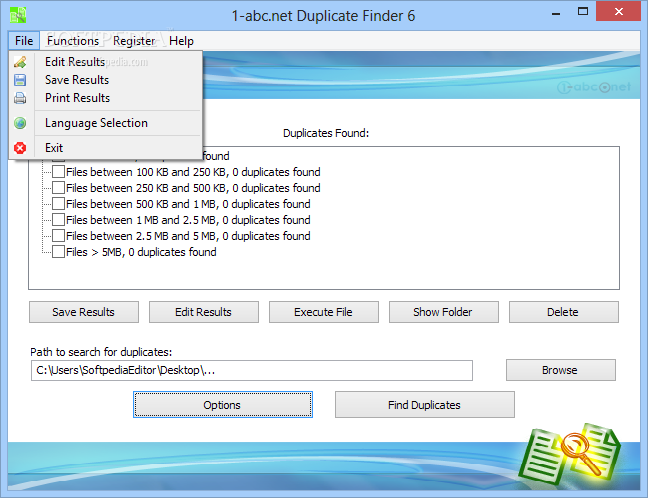Click the Delete button
Viewport: 648px width, 498px height.
pos(564,312)
